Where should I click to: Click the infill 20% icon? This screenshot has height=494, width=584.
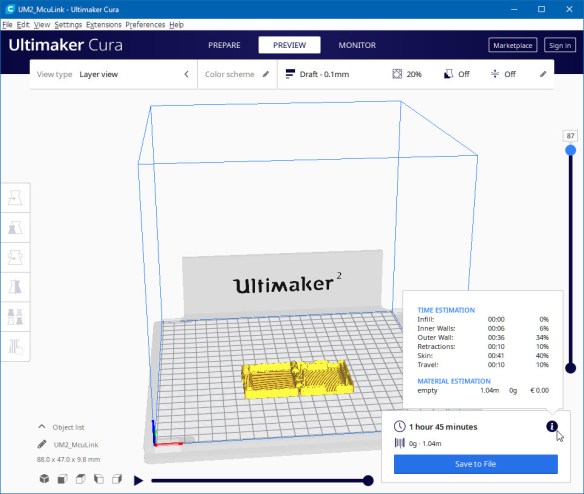pyautogui.click(x=397, y=74)
